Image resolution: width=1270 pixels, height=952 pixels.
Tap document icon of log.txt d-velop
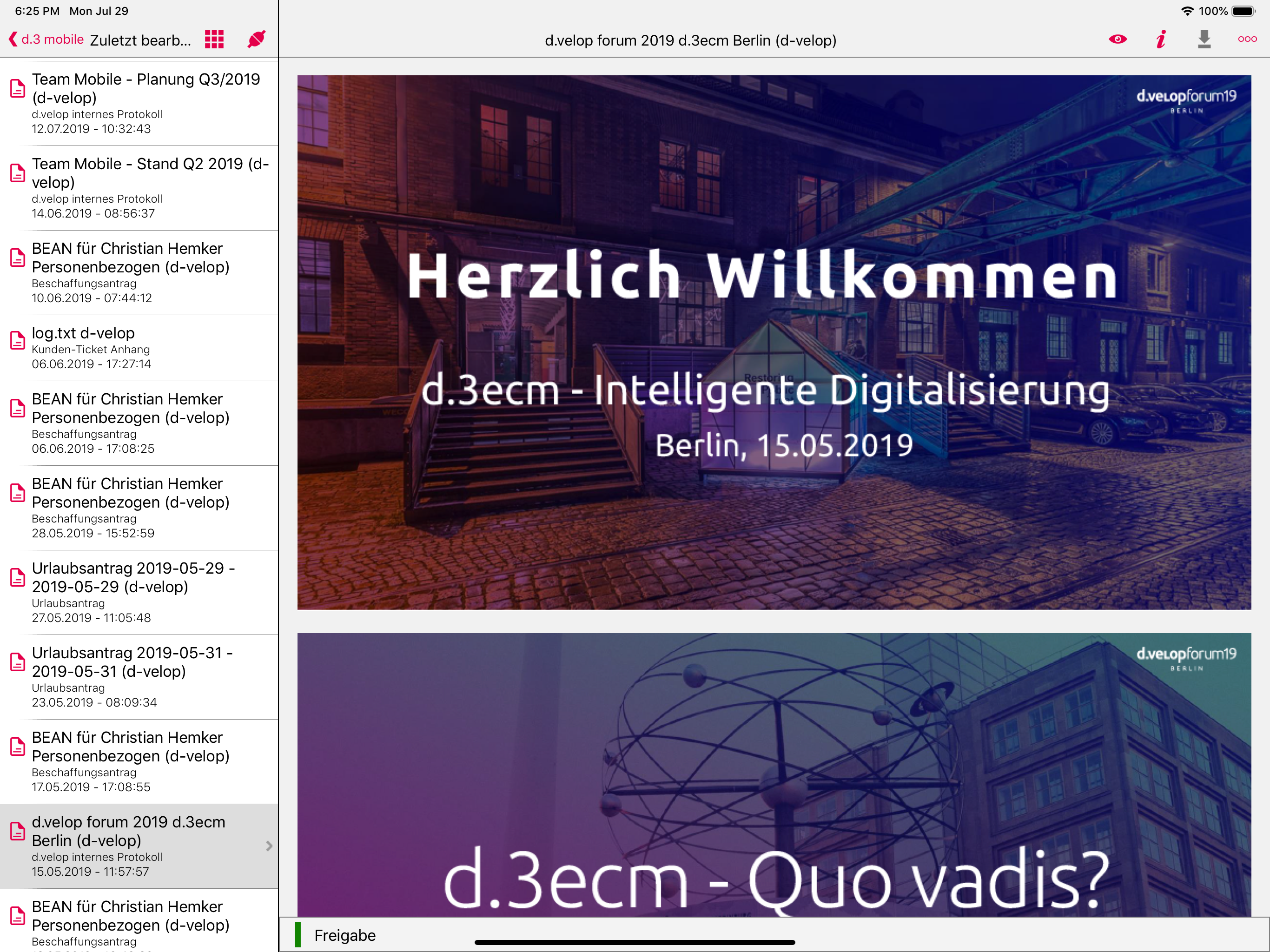18,340
